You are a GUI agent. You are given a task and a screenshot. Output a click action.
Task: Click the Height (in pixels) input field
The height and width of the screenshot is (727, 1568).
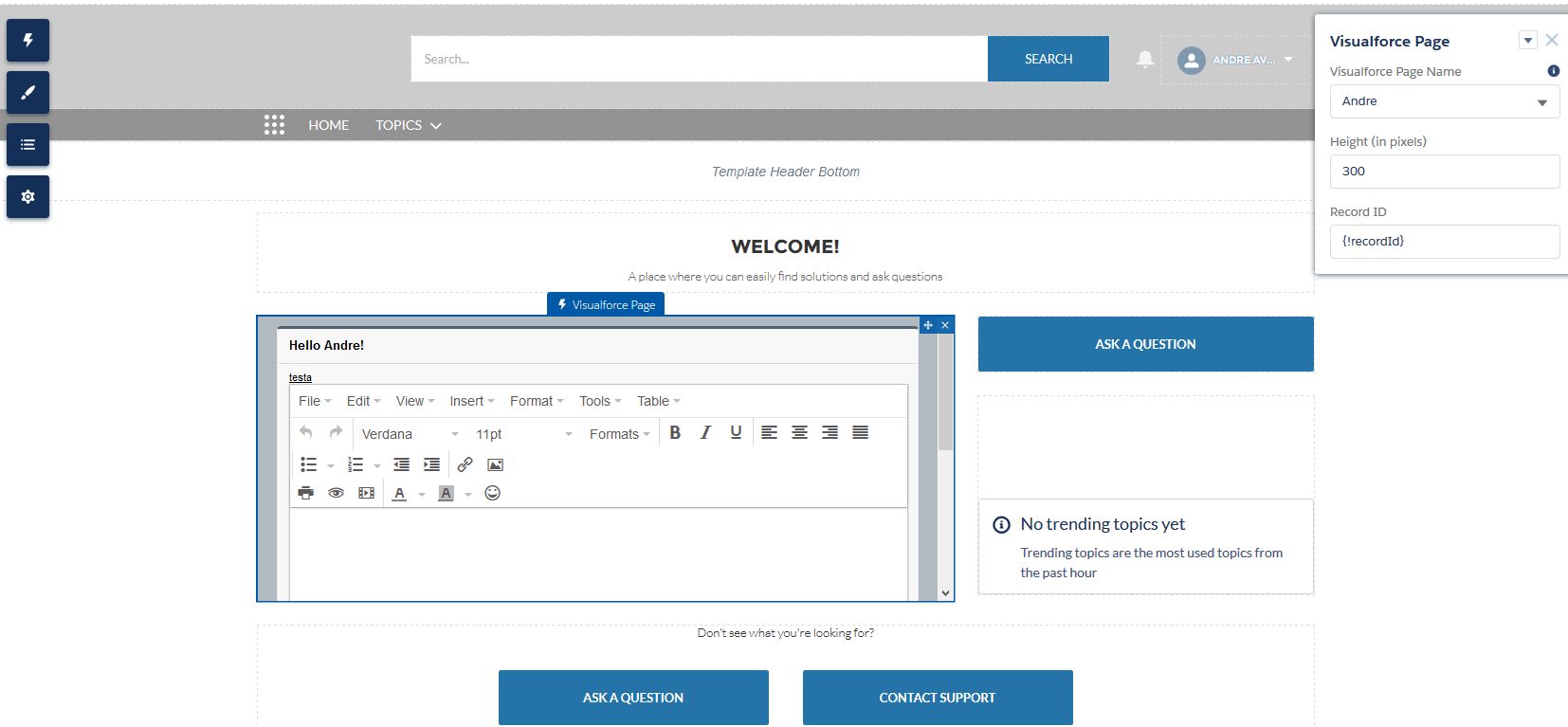point(1445,172)
